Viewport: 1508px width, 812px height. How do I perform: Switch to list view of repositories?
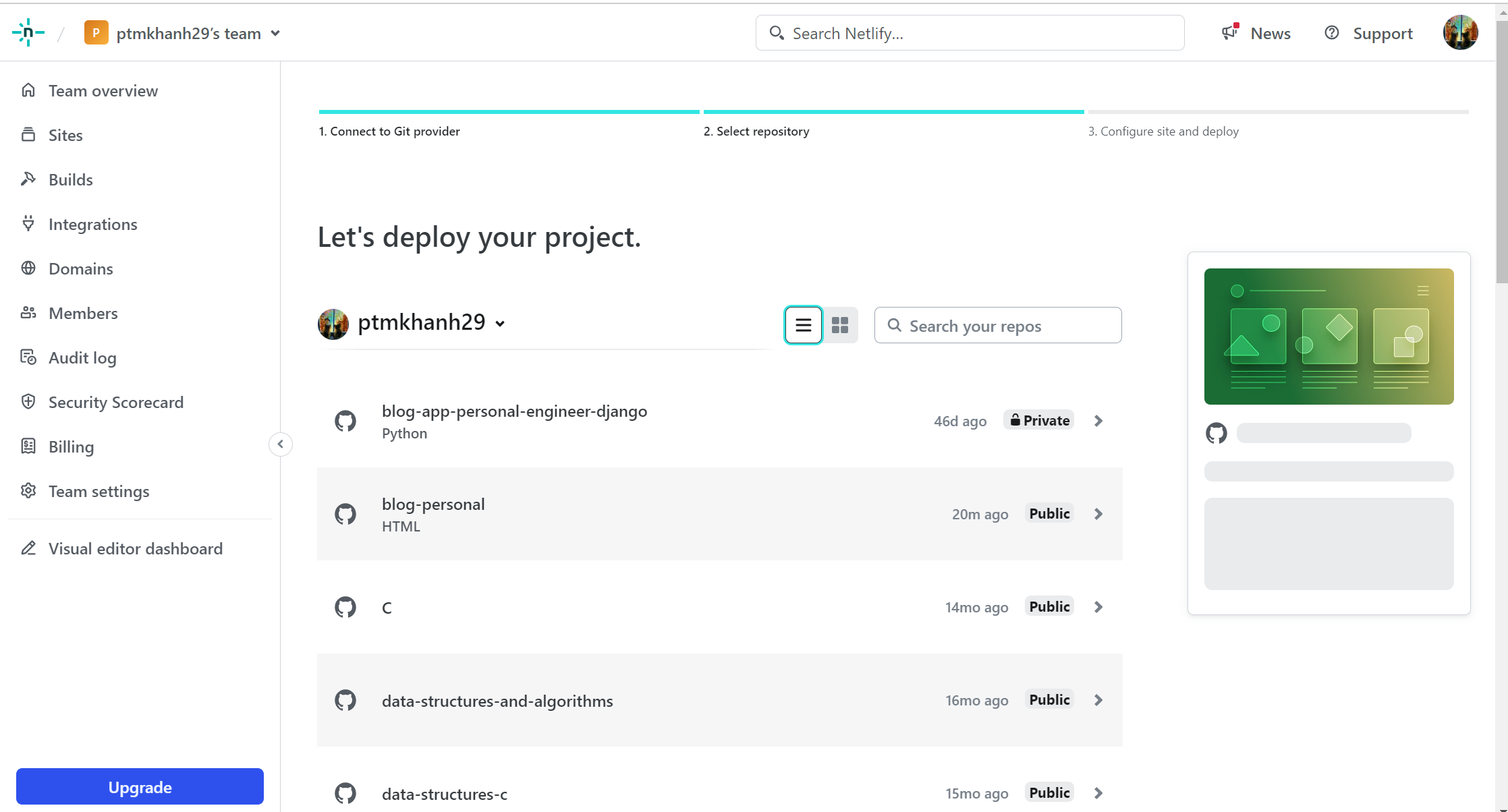803,325
